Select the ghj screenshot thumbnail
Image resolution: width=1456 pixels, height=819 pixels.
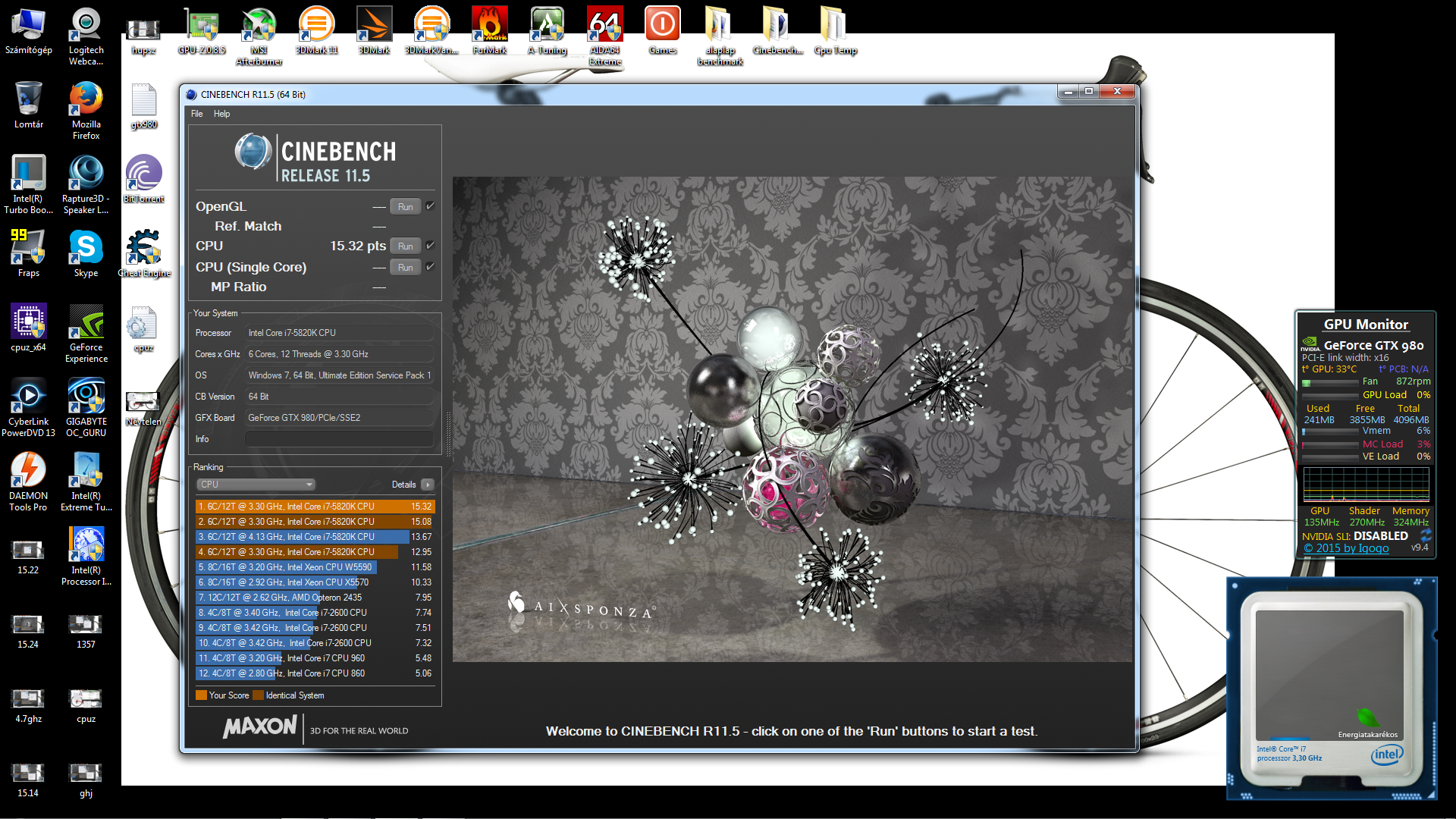click(x=86, y=780)
